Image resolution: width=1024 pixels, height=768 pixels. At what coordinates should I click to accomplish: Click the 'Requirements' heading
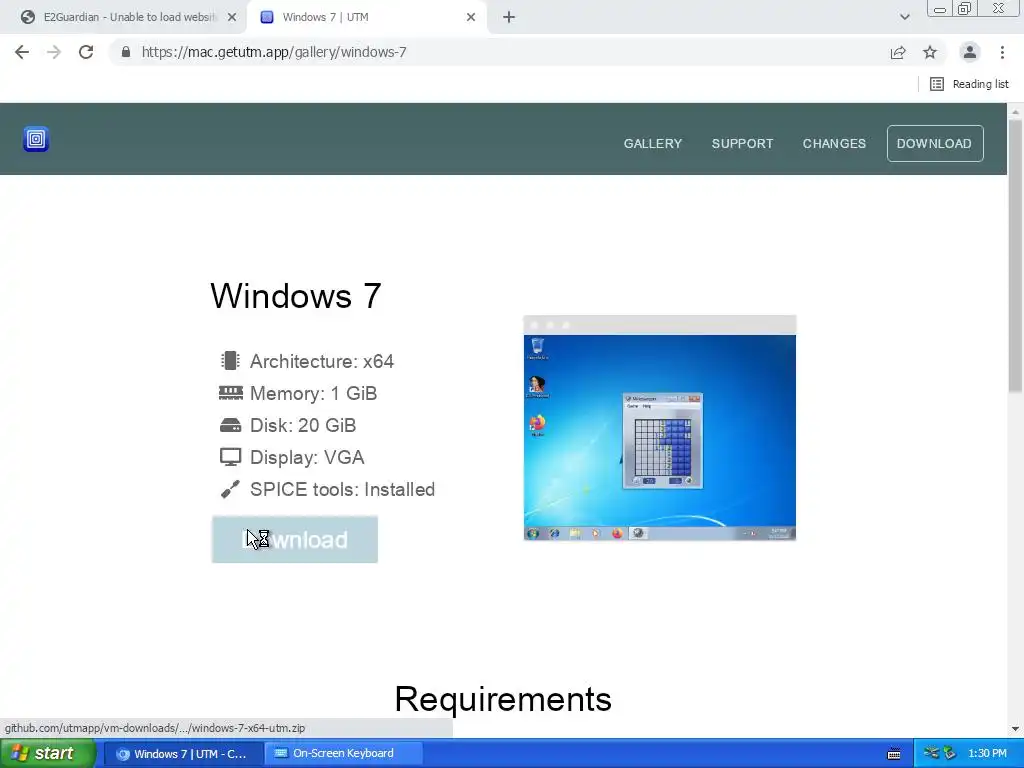503,699
